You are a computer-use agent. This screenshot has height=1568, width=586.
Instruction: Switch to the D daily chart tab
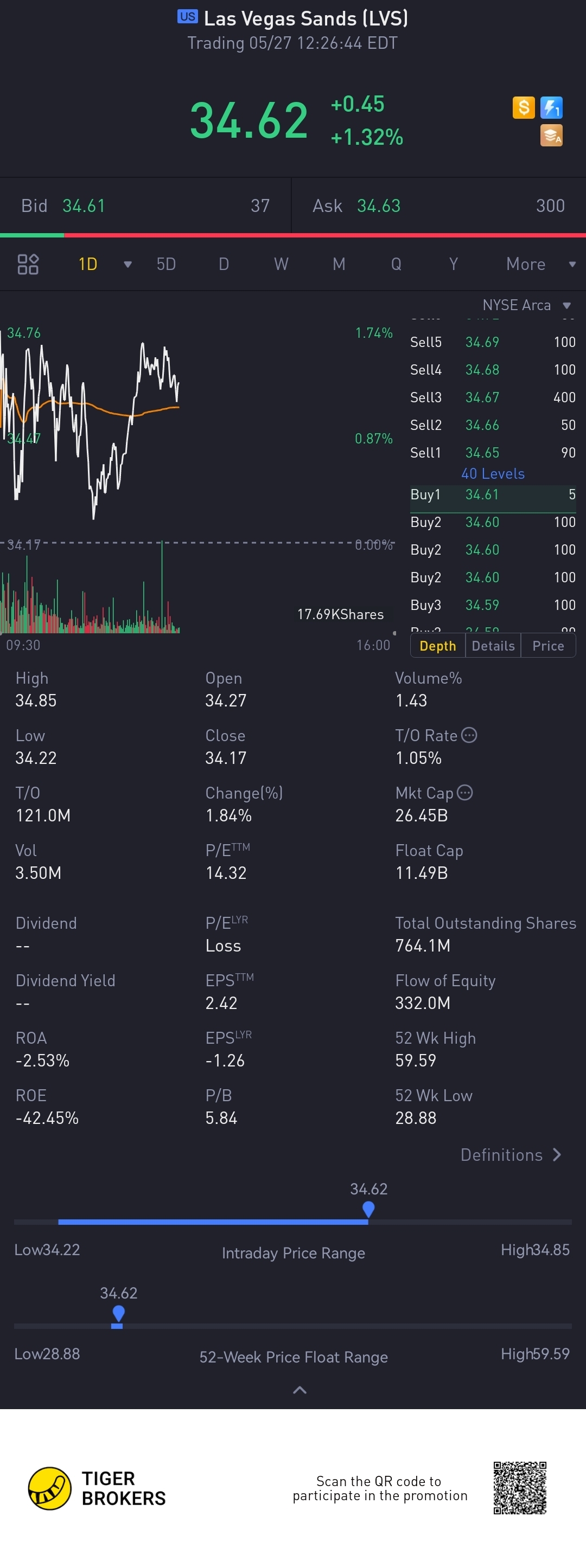(224, 264)
